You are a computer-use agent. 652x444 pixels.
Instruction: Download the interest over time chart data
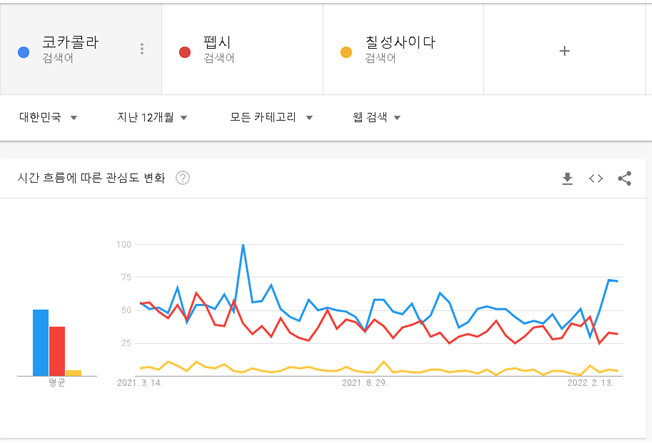567,178
